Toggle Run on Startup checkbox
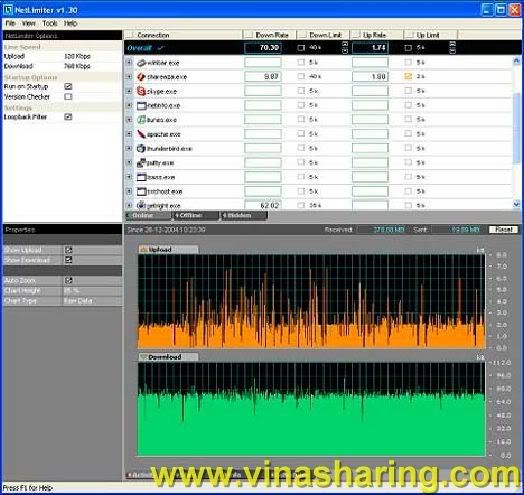This screenshot has height=495, width=524. (x=68, y=87)
